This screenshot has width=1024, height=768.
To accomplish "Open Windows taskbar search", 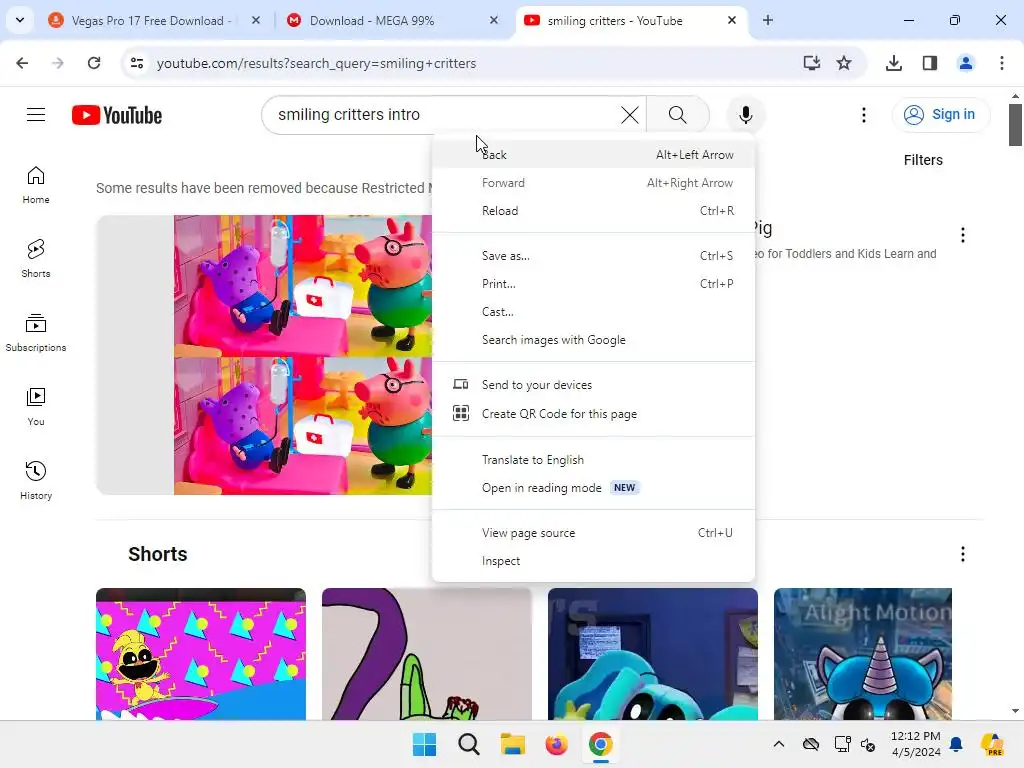I will 468,744.
